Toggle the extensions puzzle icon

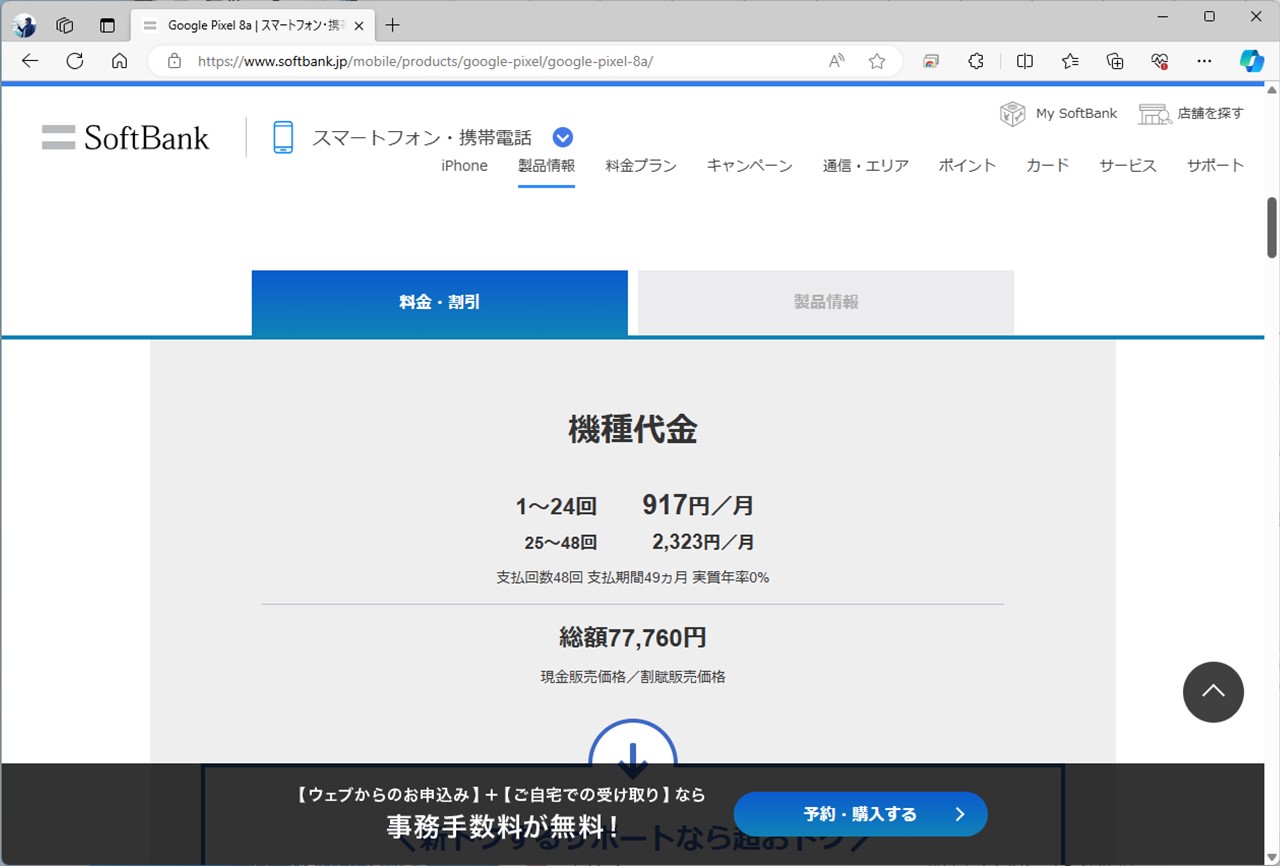coord(975,61)
